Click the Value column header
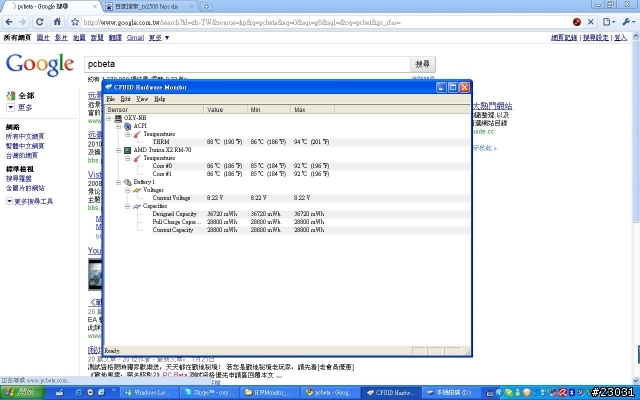The image size is (640, 400). point(226,109)
